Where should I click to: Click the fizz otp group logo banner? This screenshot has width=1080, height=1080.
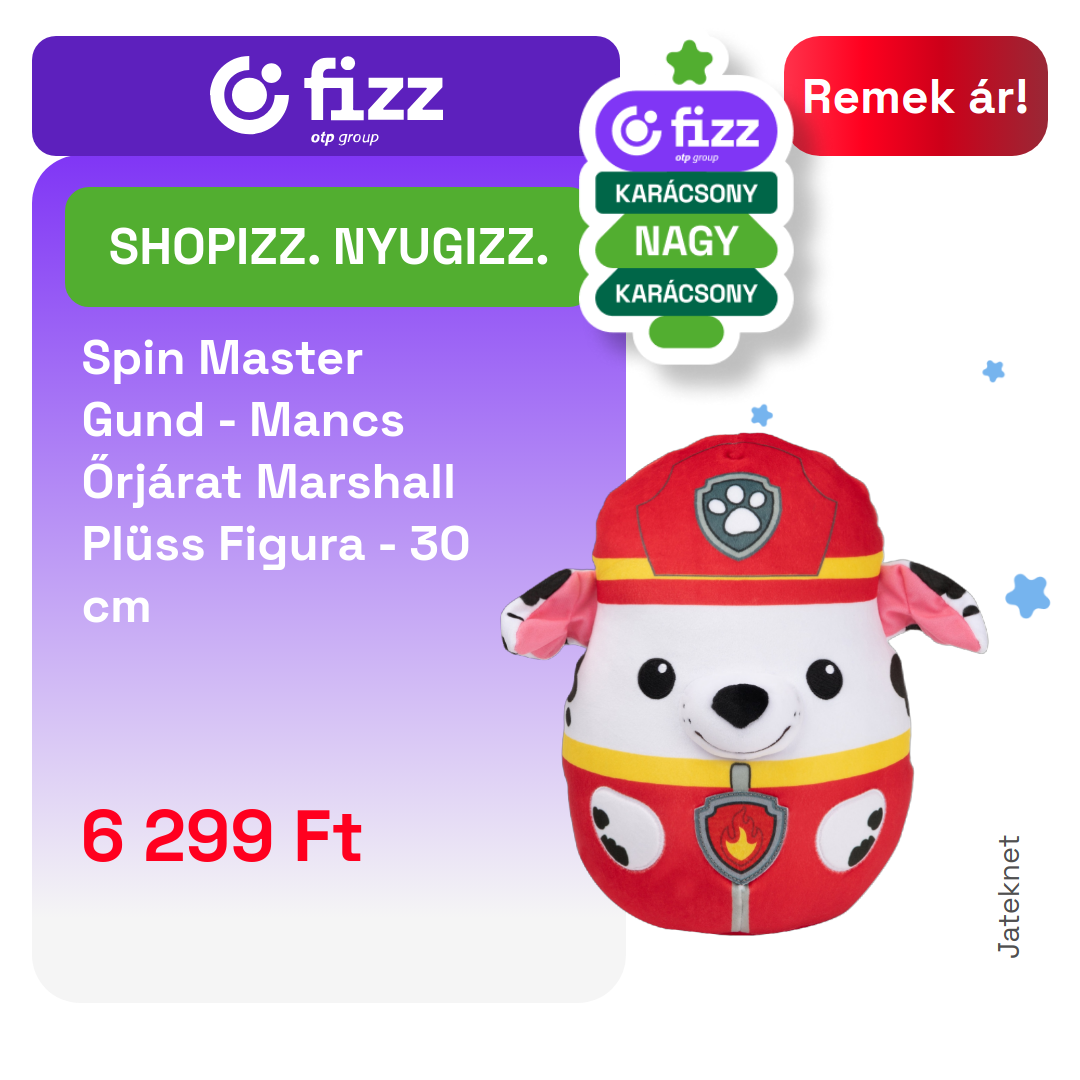pos(326,96)
